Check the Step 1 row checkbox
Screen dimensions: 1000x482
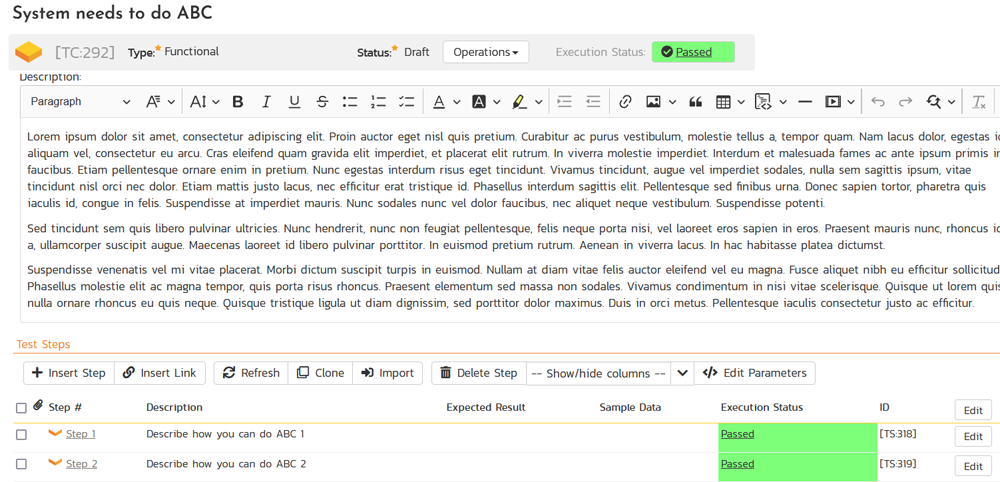point(22,435)
